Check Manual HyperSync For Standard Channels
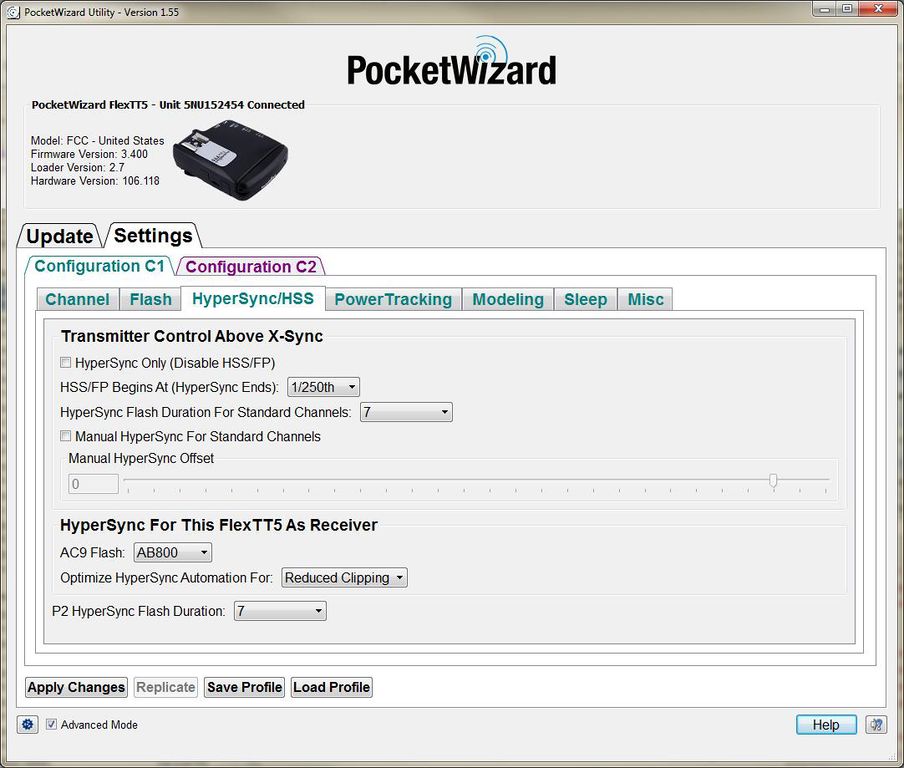The height and width of the screenshot is (768, 904). pos(66,437)
